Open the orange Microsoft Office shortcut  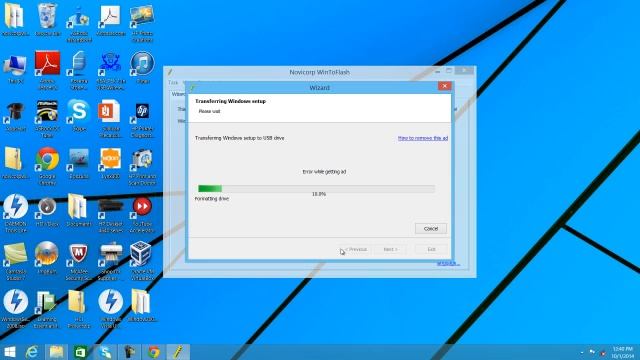click(x=110, y=118)
